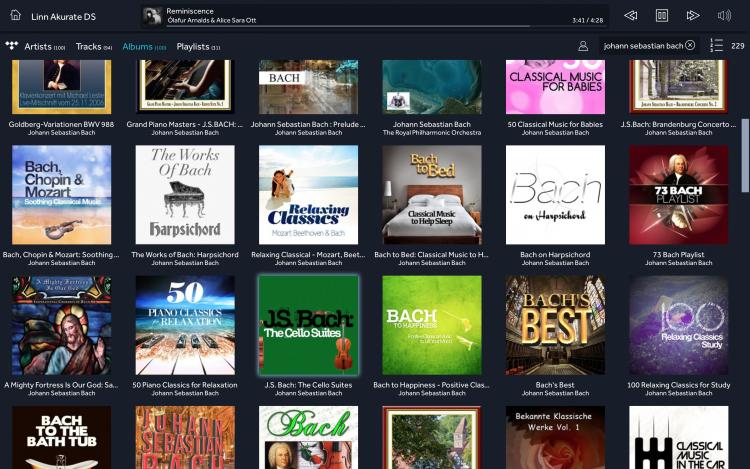Open Bach to Bed album cover

tap(432, 195)
